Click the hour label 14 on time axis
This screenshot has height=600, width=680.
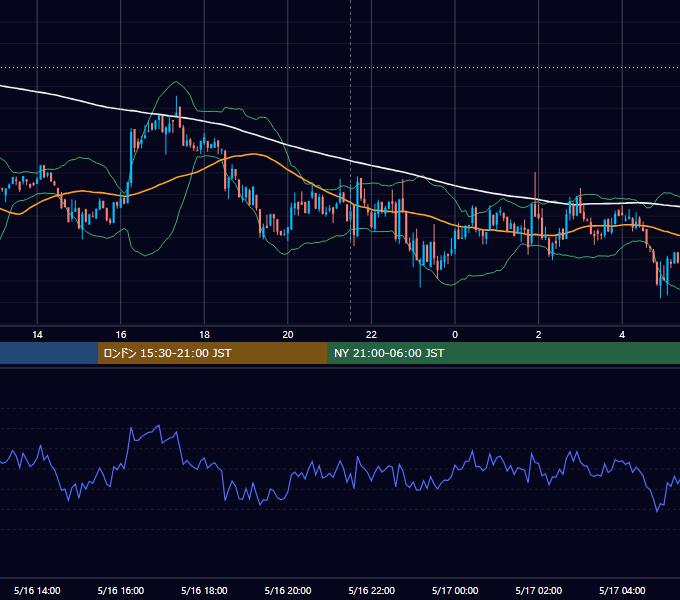37,335
